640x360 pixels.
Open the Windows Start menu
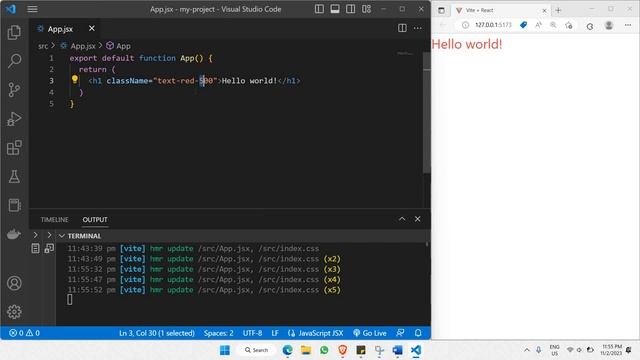click(x=225, y=350)
